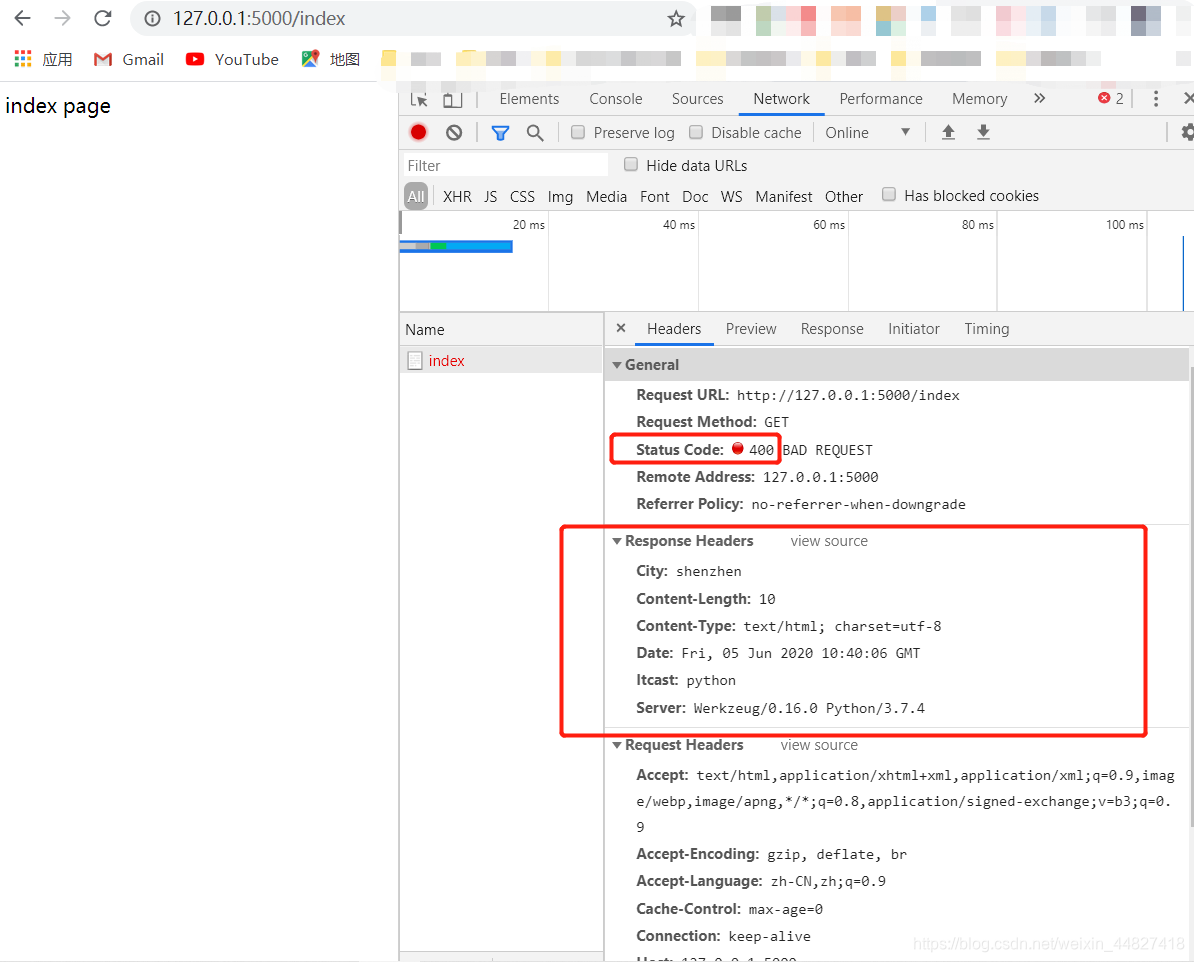
Task: Click the browser forward arrow
Action: click(x=62, y=18)
